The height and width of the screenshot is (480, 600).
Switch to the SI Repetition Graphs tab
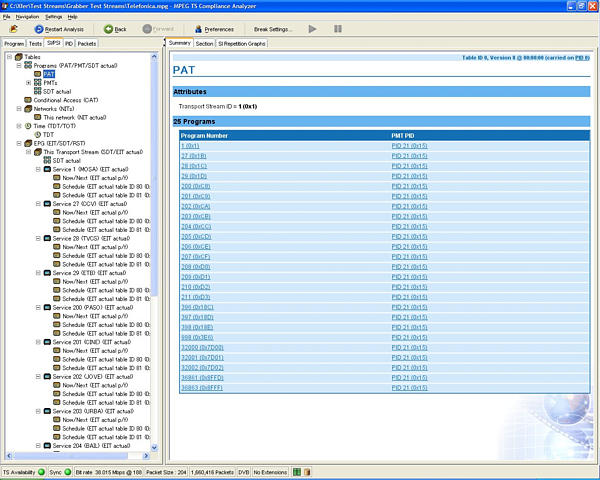243,44
